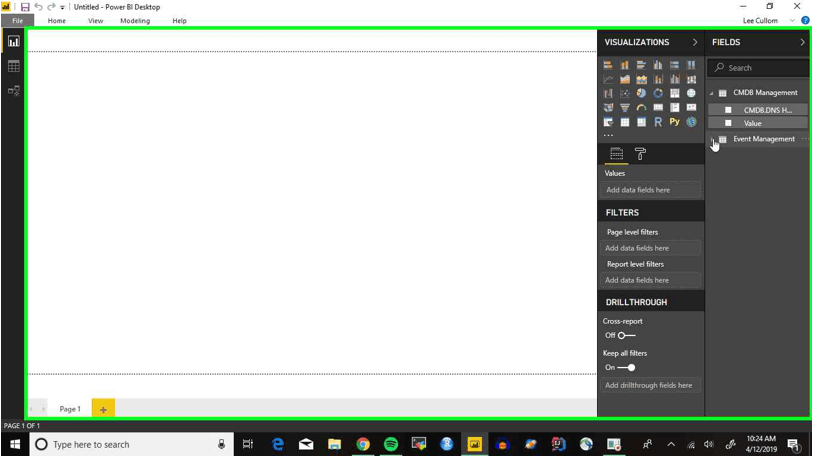The image size is (813, 456).
Task: Open the Help ribbon tab
Action: coord(179,21)
